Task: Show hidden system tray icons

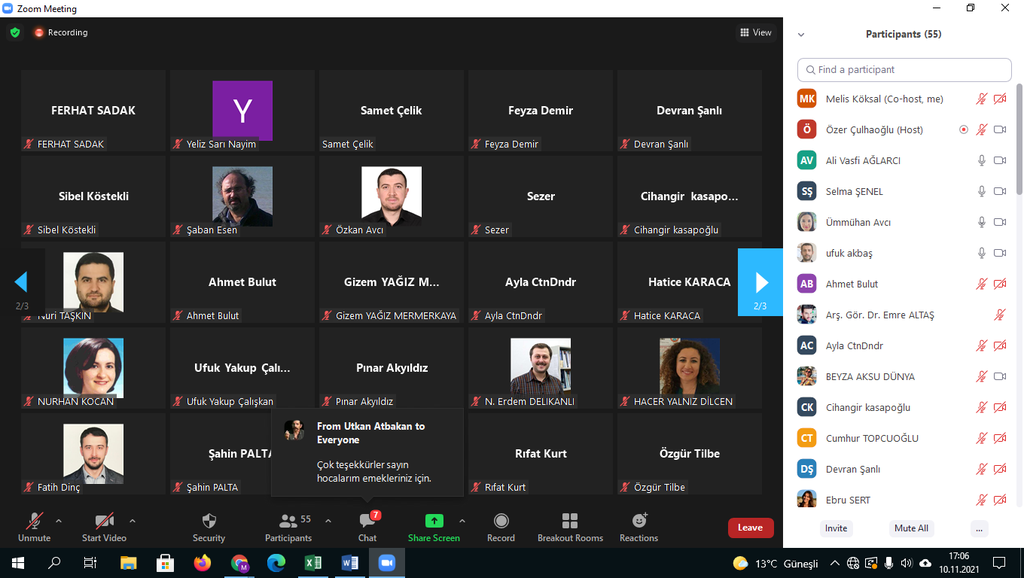Action: point(835,563)
